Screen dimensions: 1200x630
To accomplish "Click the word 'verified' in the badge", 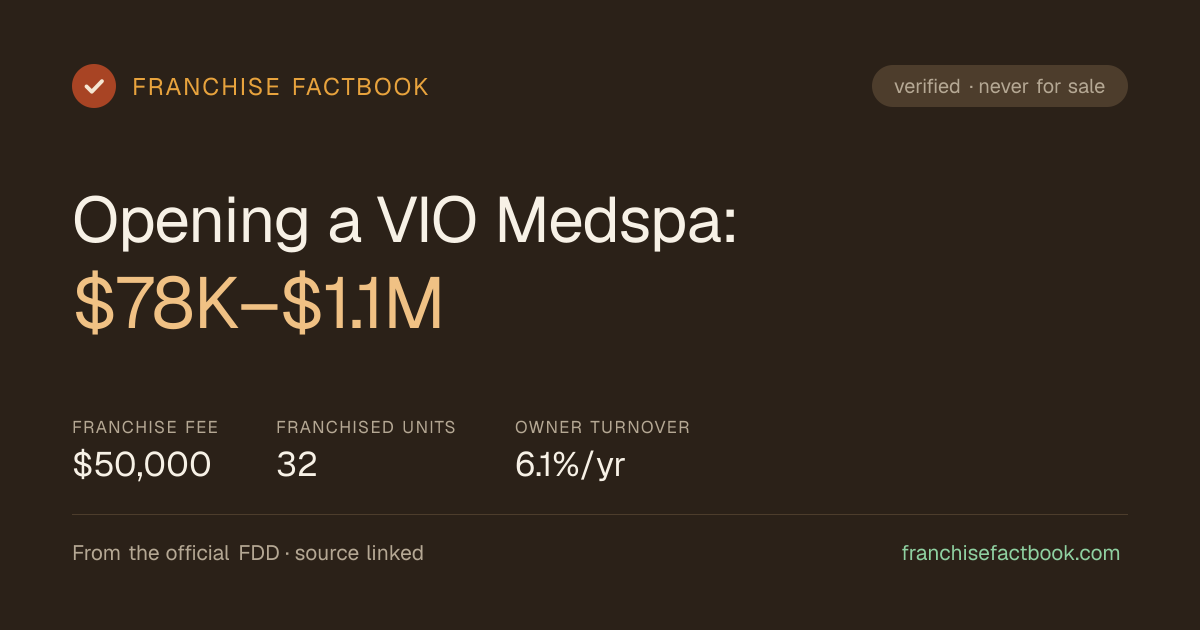I will (x=927, y=86).
